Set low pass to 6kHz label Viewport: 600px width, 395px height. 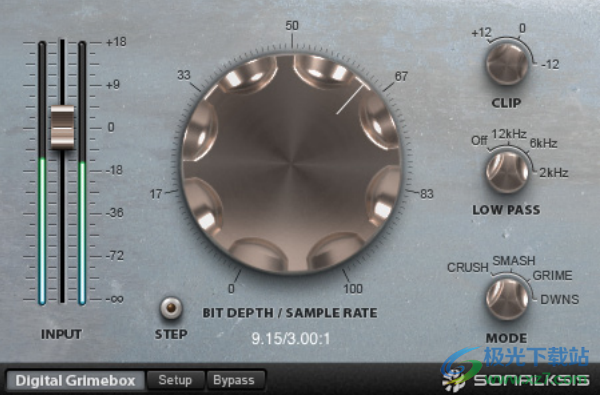543,143
